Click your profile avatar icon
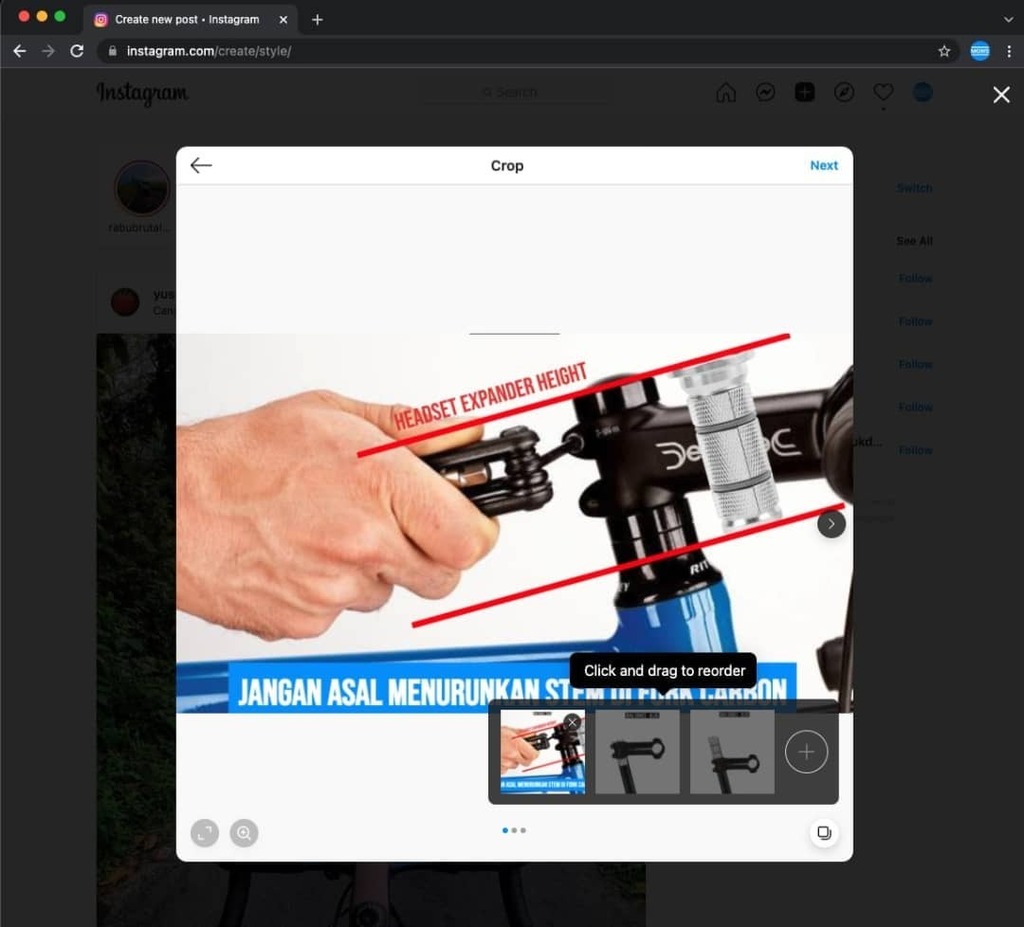 click(922, 92)
